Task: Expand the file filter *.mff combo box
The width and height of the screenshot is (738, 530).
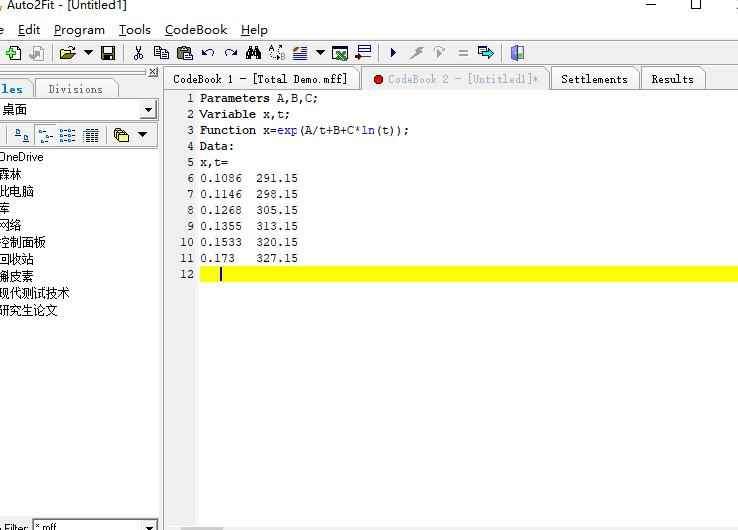Action: pos(149,526)
